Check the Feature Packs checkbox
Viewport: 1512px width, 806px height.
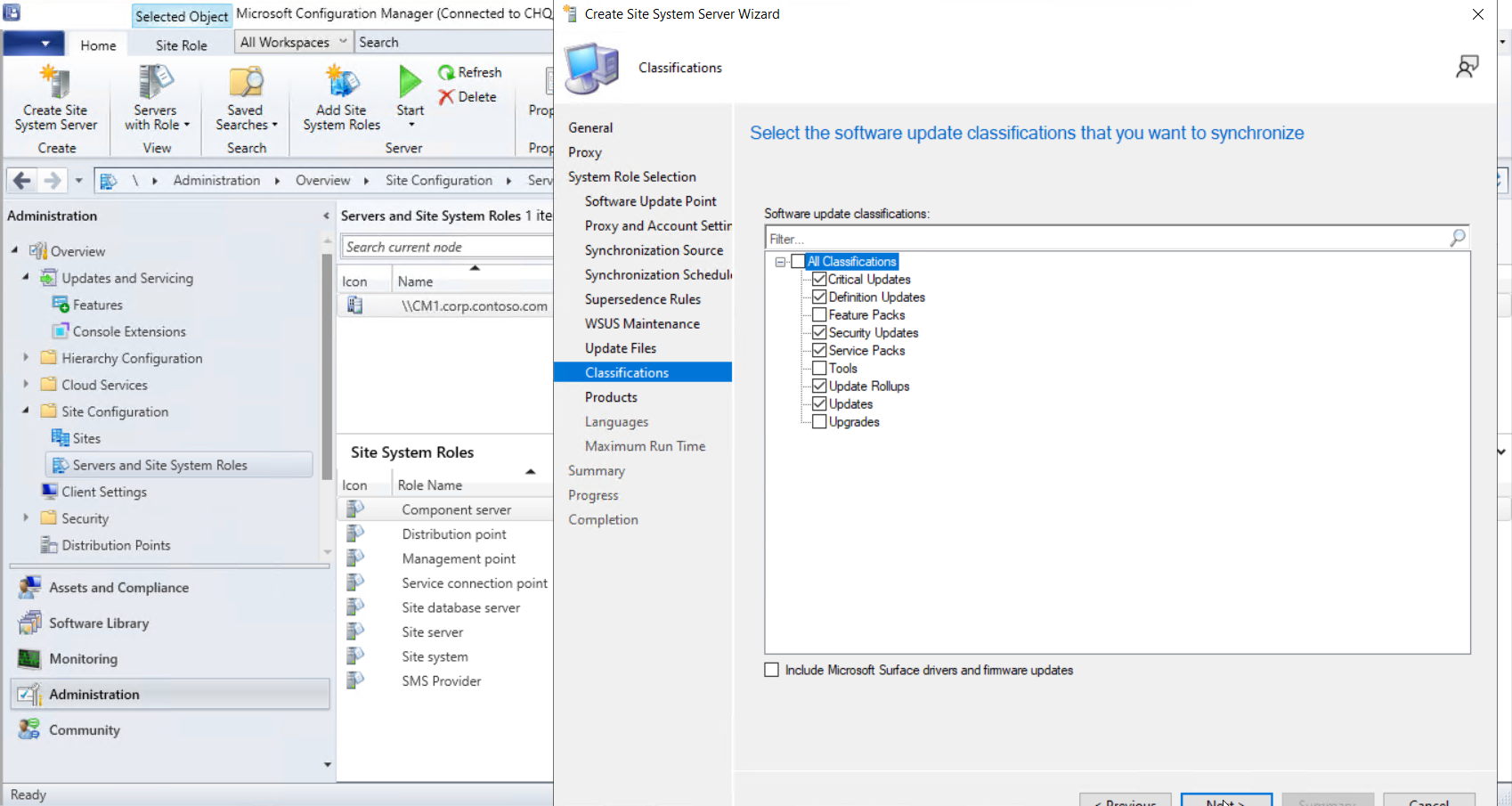pos(819,315)
